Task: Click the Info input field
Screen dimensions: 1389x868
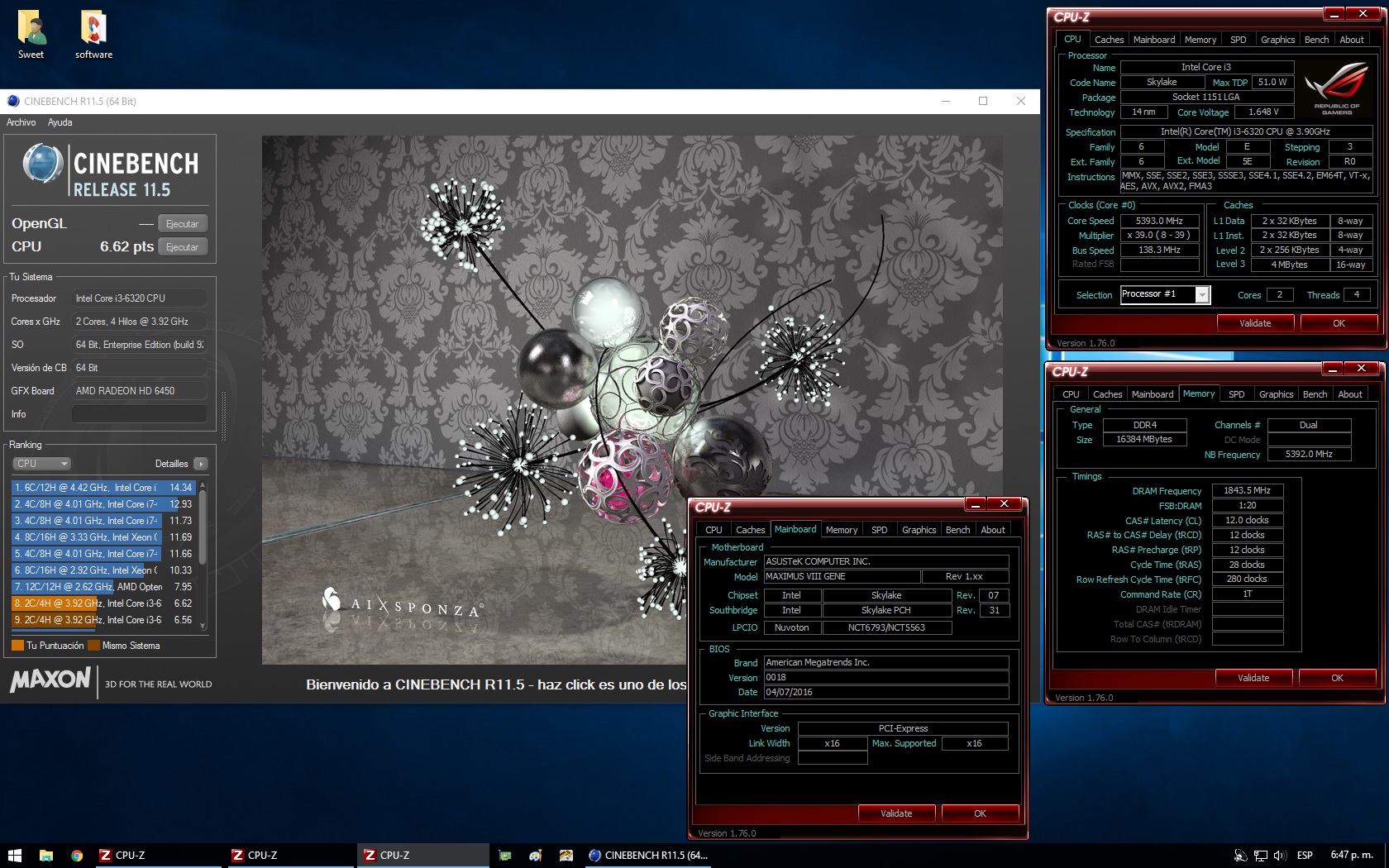Action: (x=140, y=414)
